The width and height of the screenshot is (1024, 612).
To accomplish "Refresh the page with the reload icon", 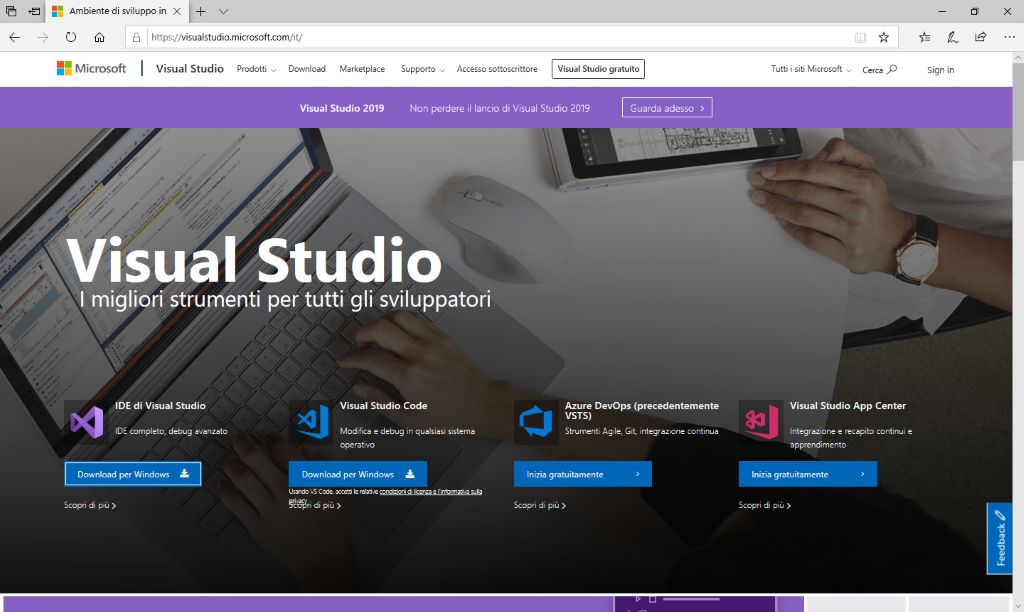I will coord(71,37).
